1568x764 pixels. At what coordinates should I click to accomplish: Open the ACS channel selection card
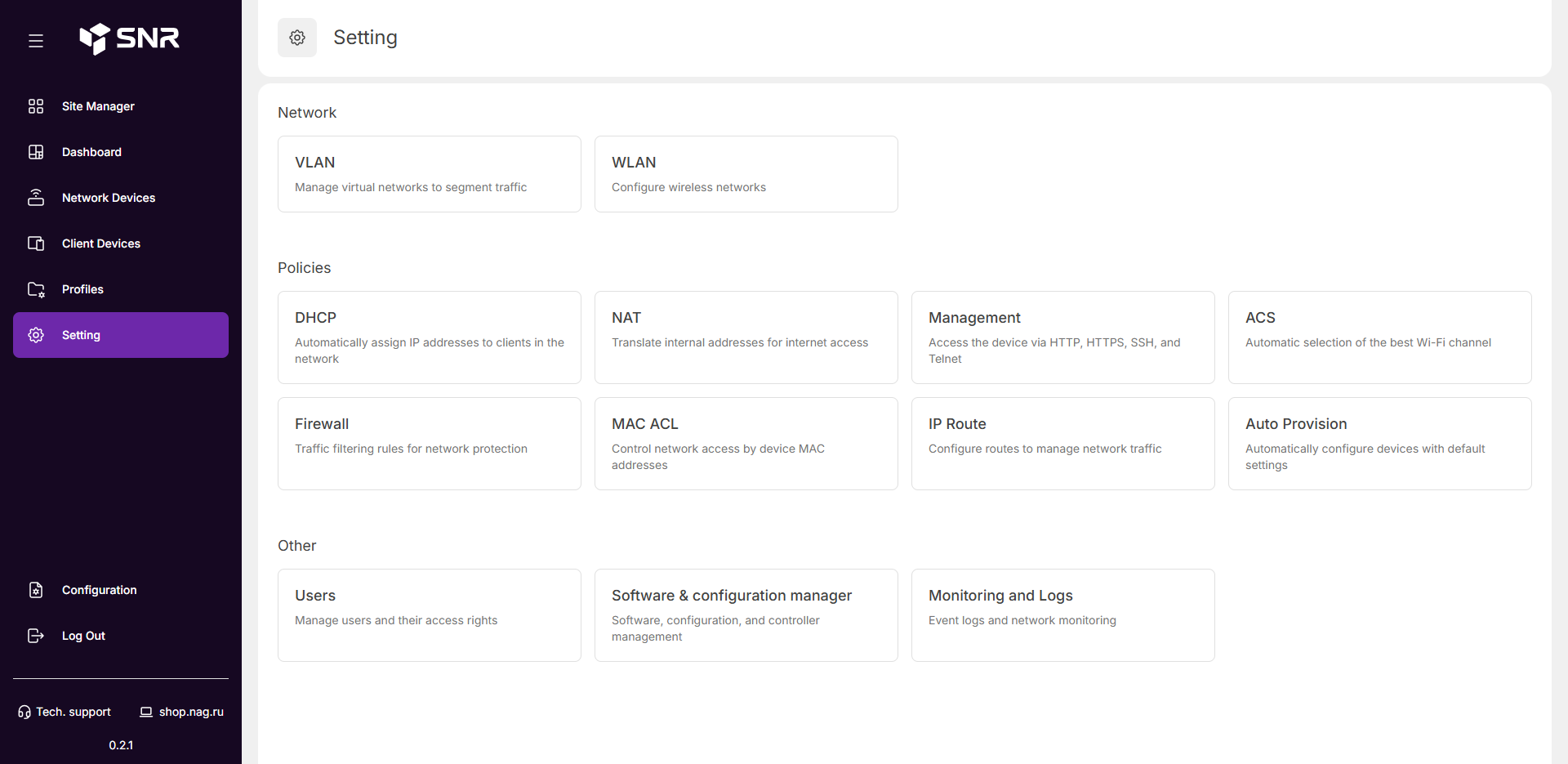[x=1380, y=337]
